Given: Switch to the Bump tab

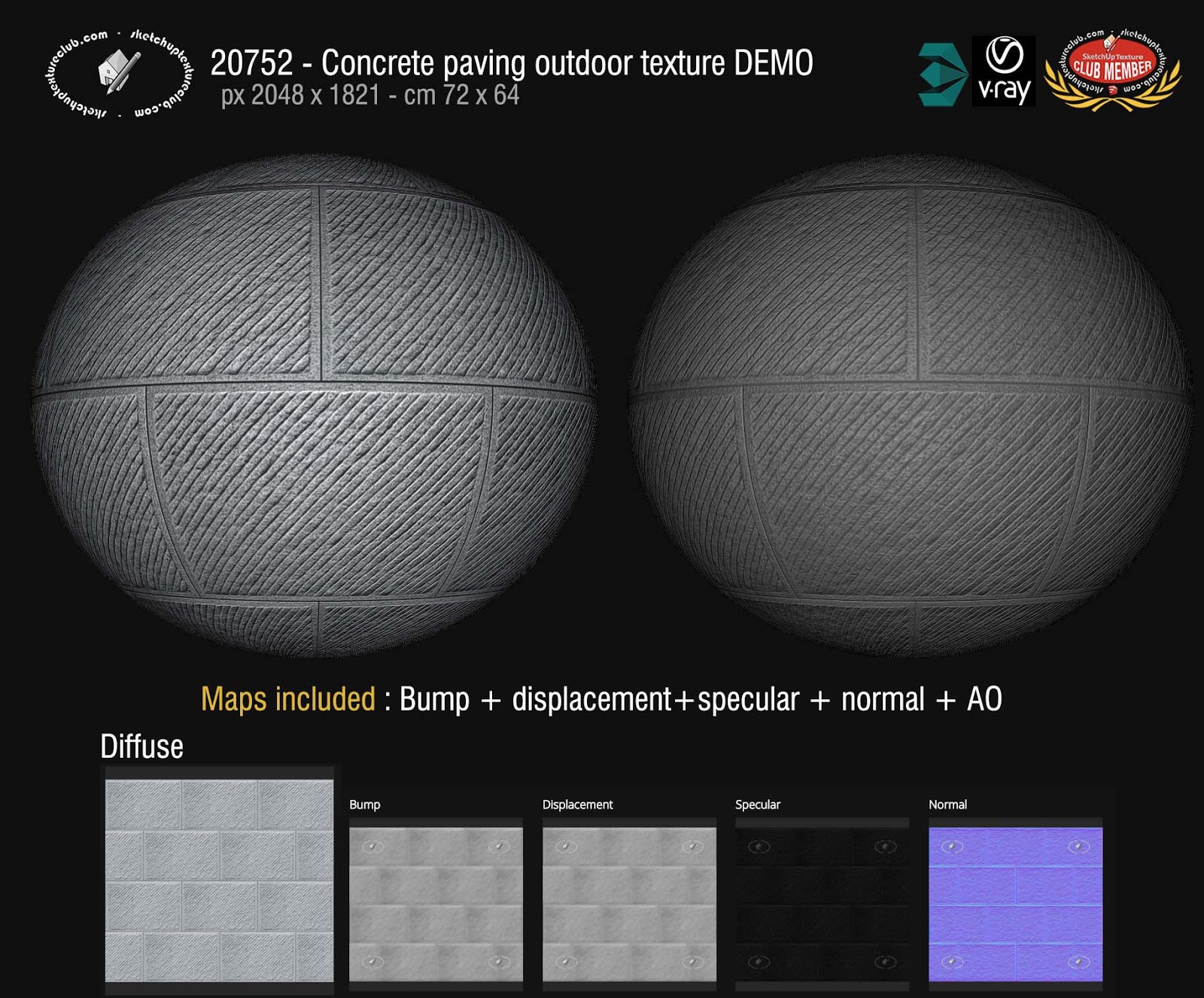Looking at the screenshot, I should (364, 805).
